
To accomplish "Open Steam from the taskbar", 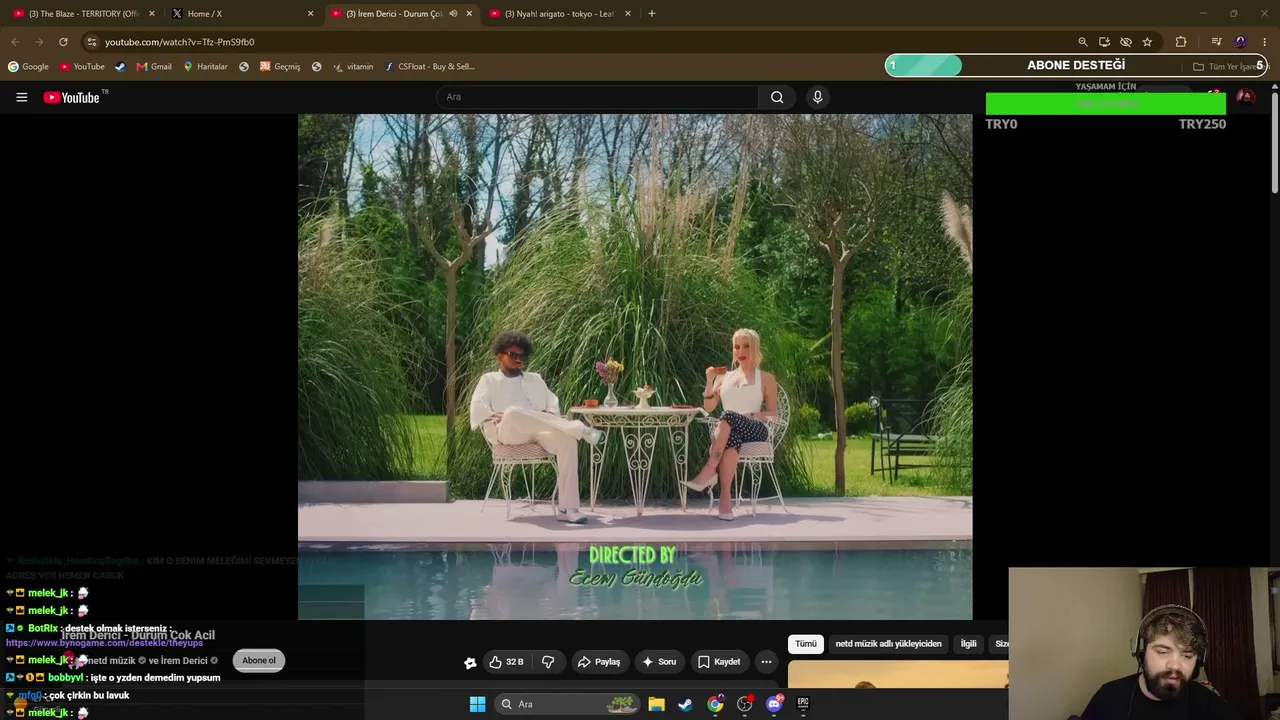I will coord(685,704).
